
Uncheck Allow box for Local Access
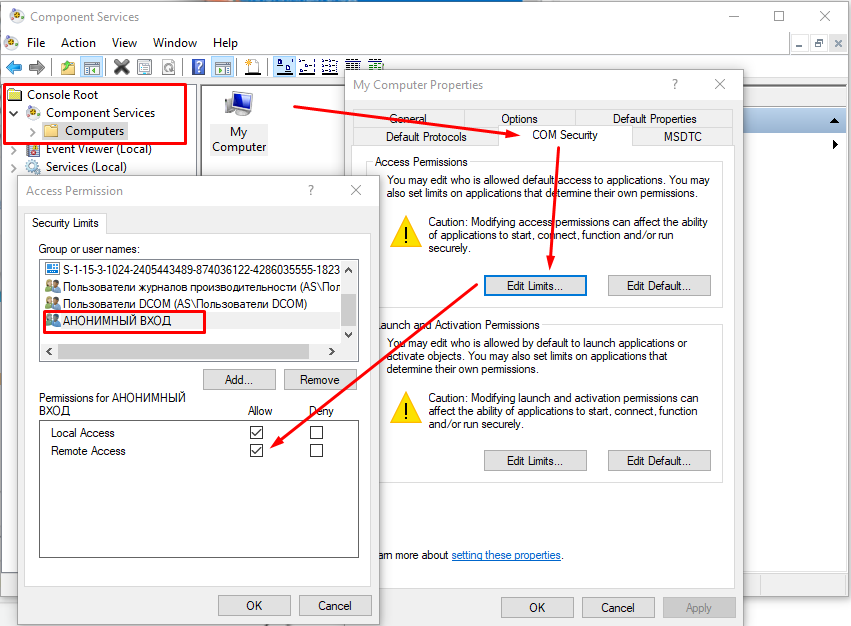tap(257, 433)
